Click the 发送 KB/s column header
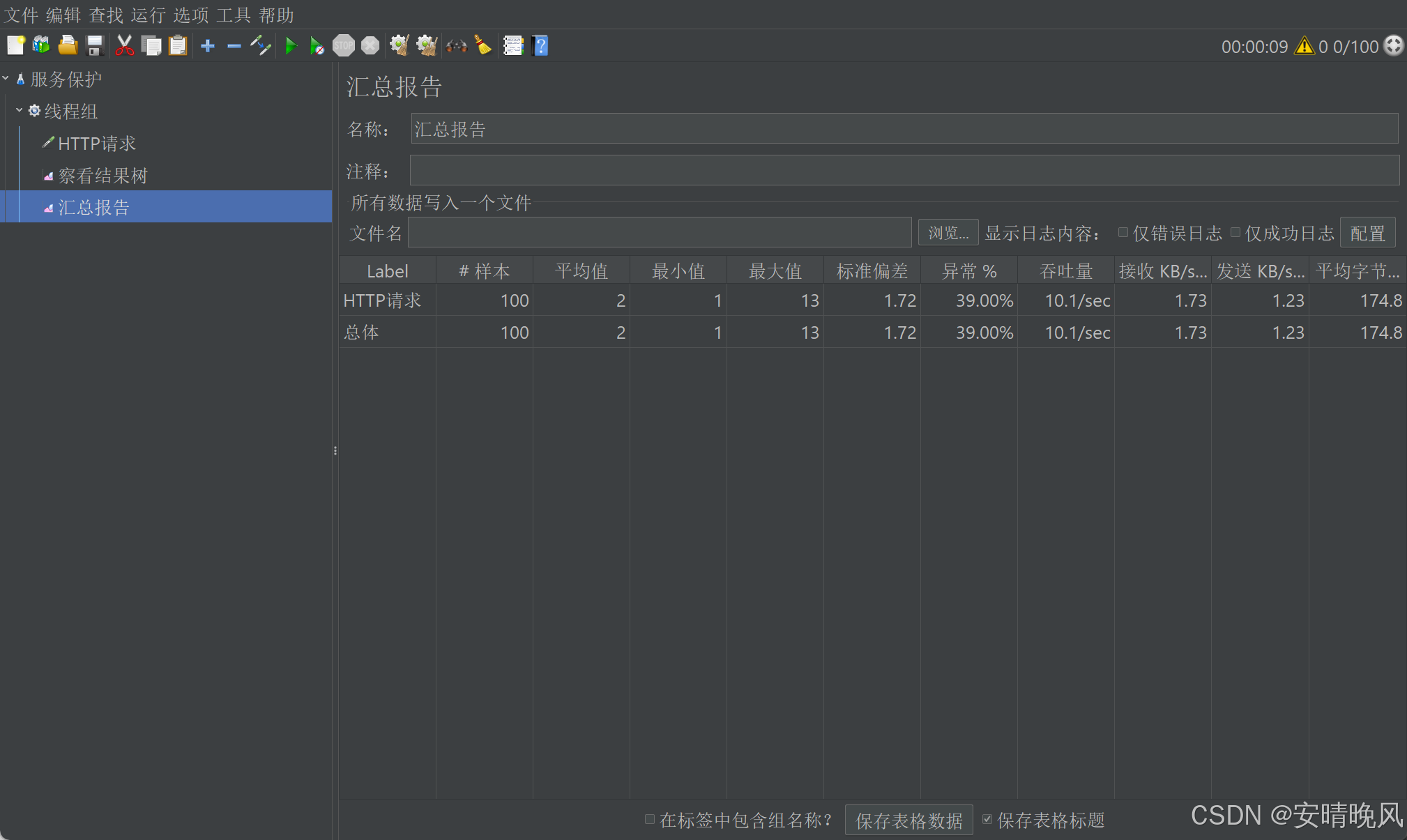Image resolution: width=1407 pixels, height=840 pixels. tap(1261, 271)
